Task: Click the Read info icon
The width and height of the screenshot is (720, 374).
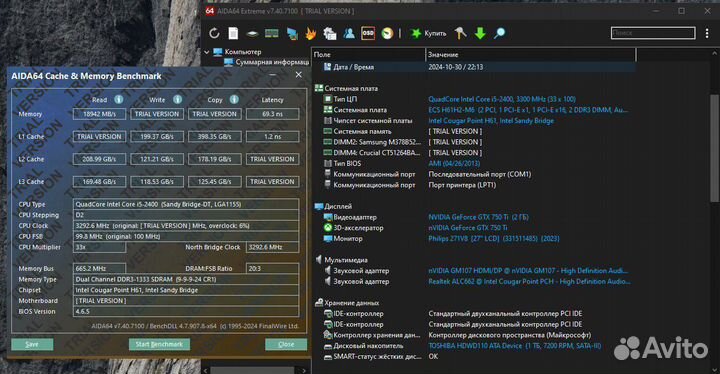Action: (x=118, y=99)
